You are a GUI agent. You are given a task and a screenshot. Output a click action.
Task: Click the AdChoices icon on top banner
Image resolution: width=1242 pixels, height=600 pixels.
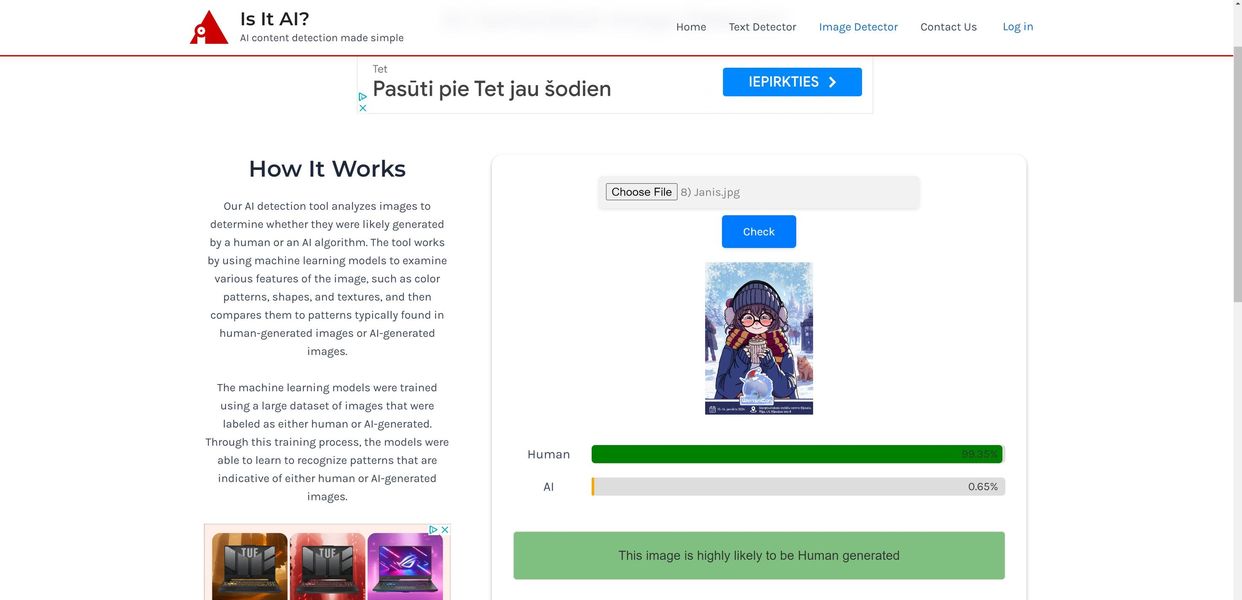pos(363,97)
